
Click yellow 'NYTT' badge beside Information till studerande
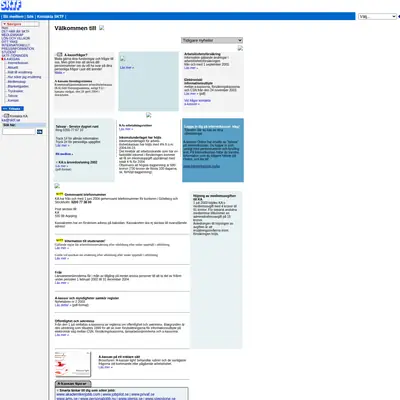pos(59,240)
